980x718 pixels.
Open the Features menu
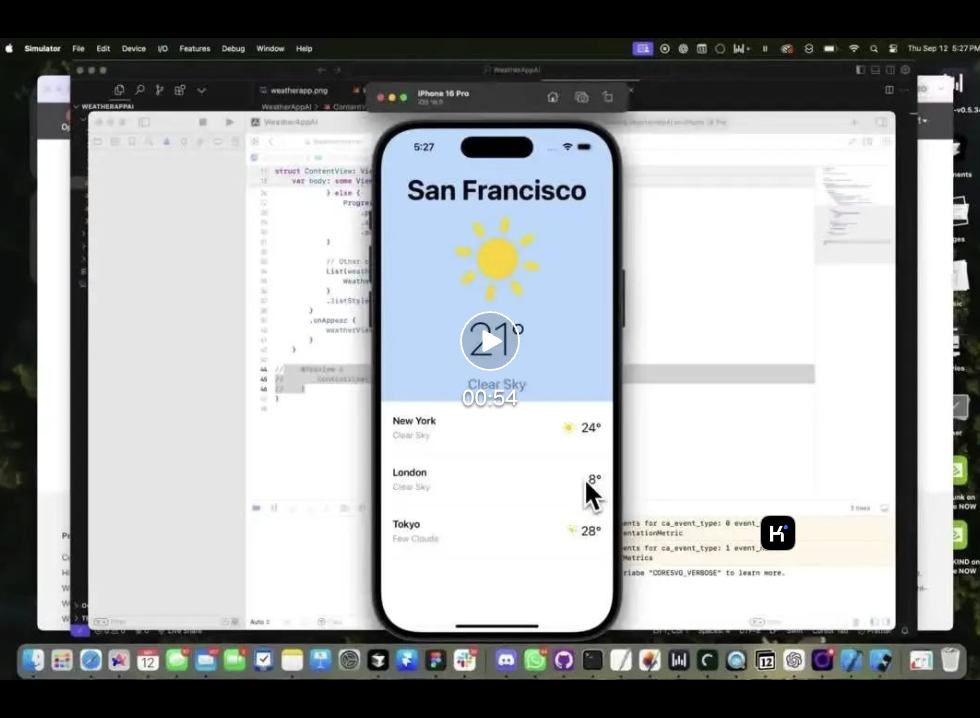point(194,48)
